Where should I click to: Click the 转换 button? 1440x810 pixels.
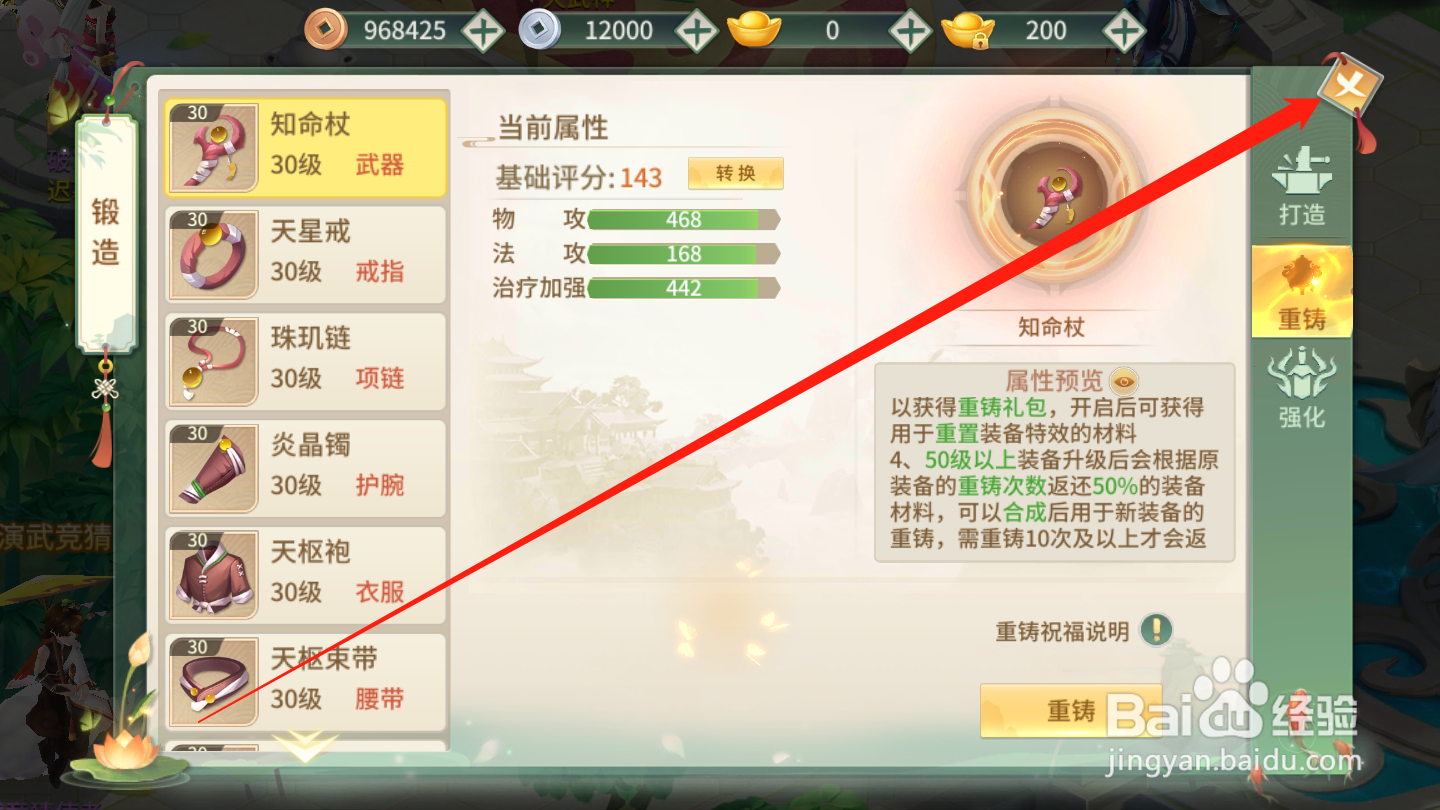pos(735,174)
